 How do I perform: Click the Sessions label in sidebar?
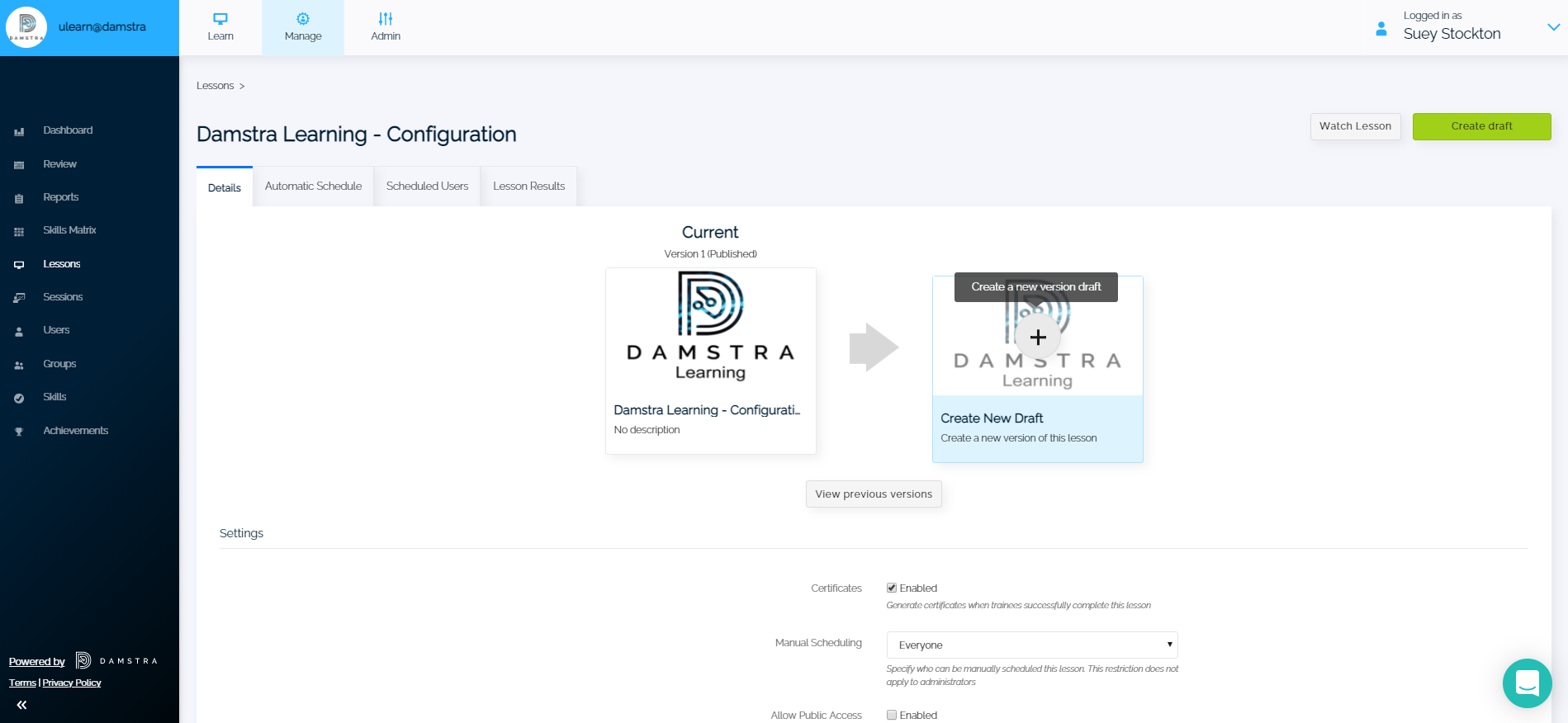[63, 297]
